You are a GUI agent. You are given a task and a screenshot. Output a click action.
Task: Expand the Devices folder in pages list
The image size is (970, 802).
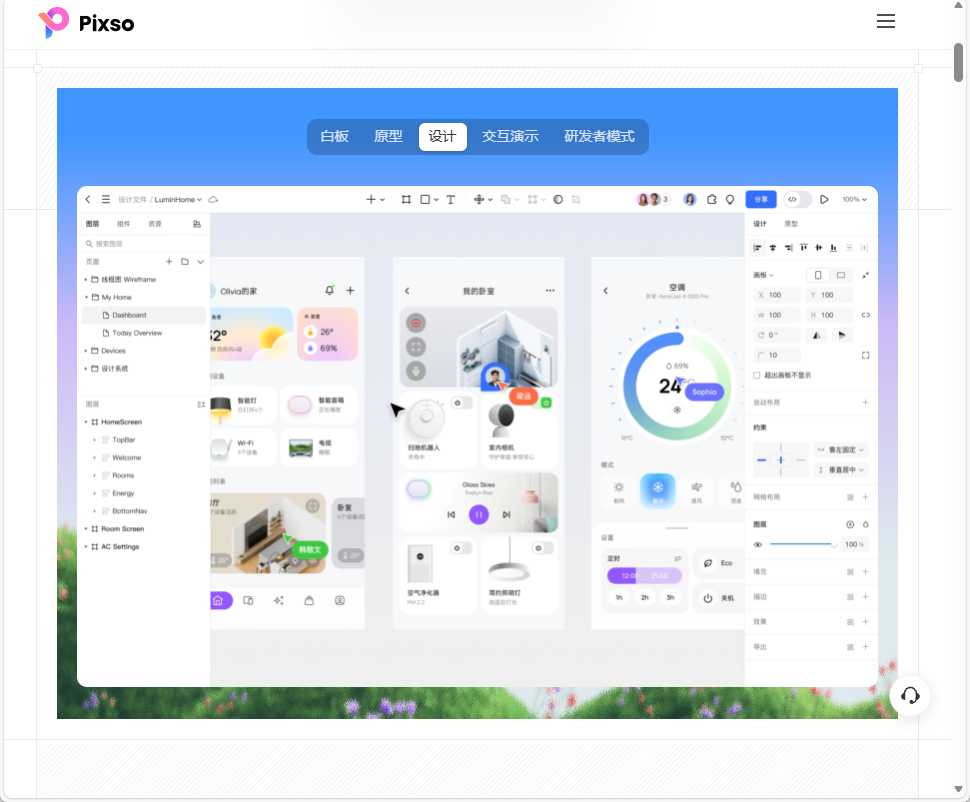(86, 351)
